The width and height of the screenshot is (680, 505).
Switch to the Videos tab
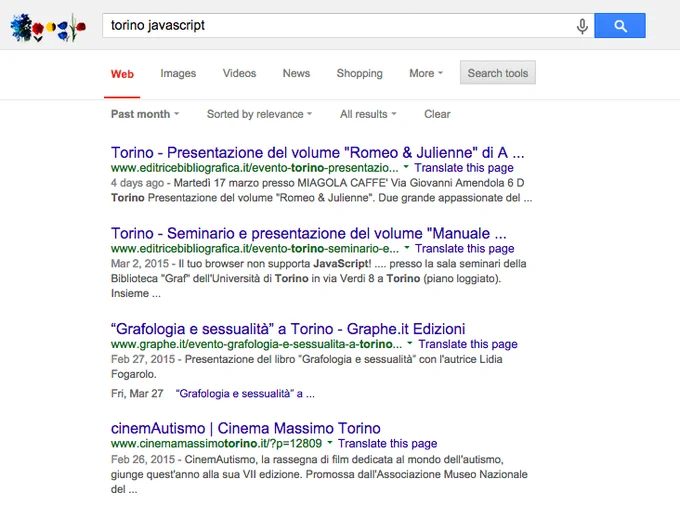[x=239, y=73]
